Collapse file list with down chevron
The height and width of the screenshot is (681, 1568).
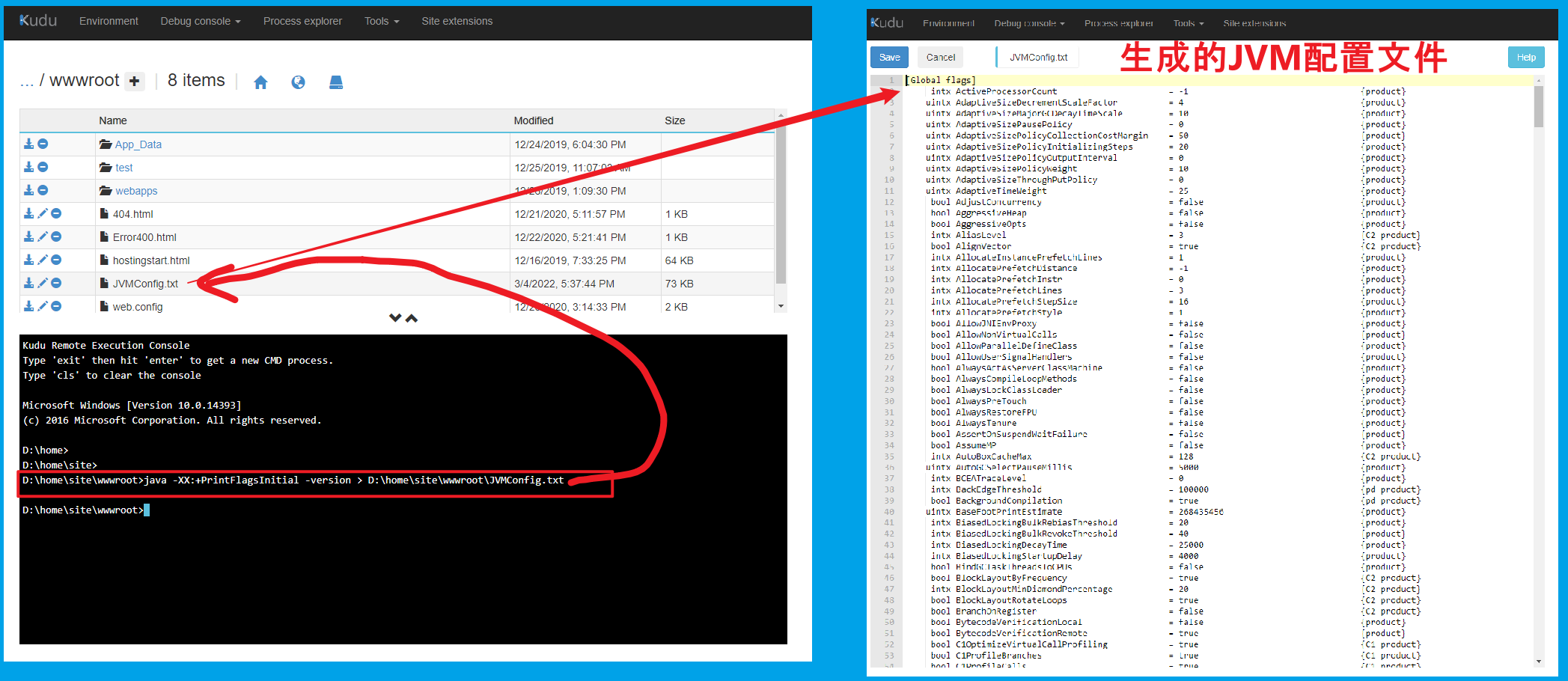[x=395, y=318]
